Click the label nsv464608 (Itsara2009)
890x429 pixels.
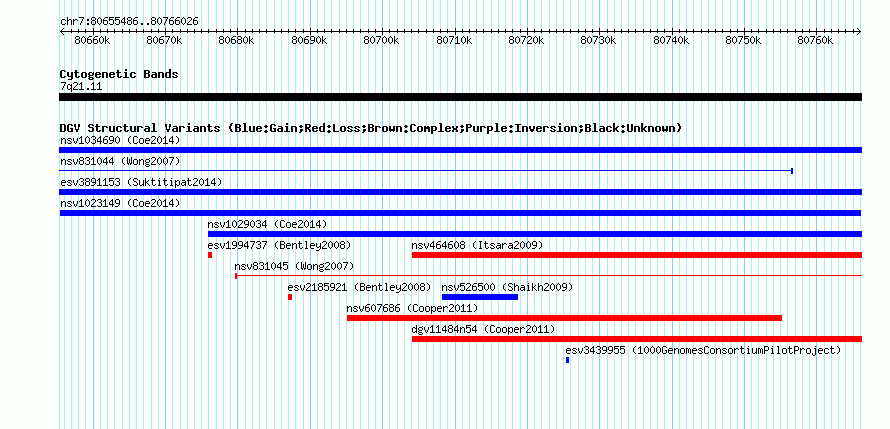point(477,245)
